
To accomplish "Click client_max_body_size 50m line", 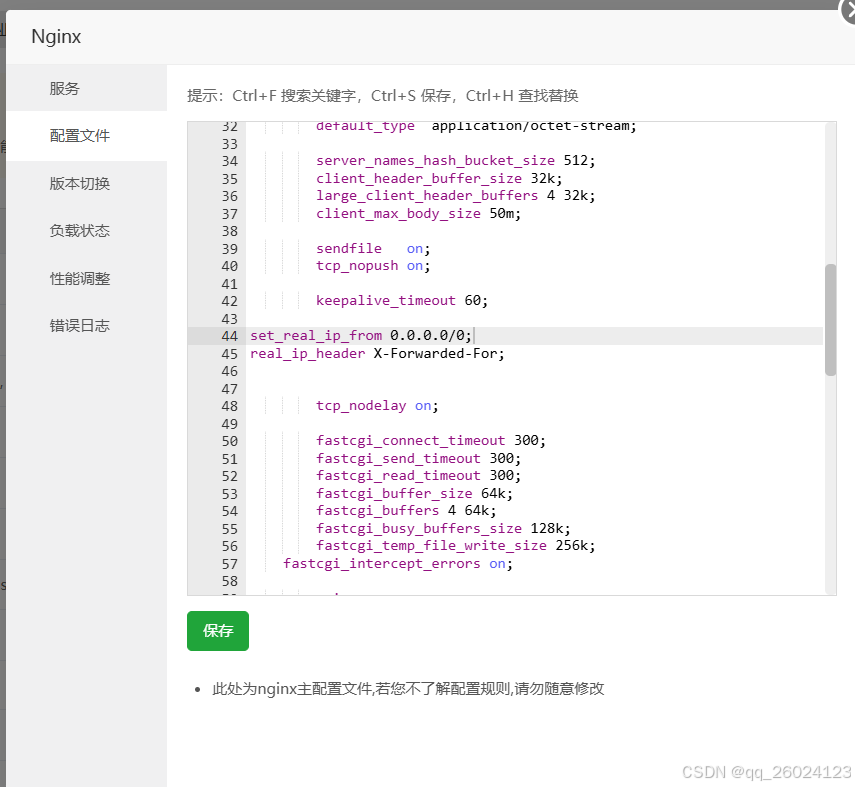I will coord(418,213).
